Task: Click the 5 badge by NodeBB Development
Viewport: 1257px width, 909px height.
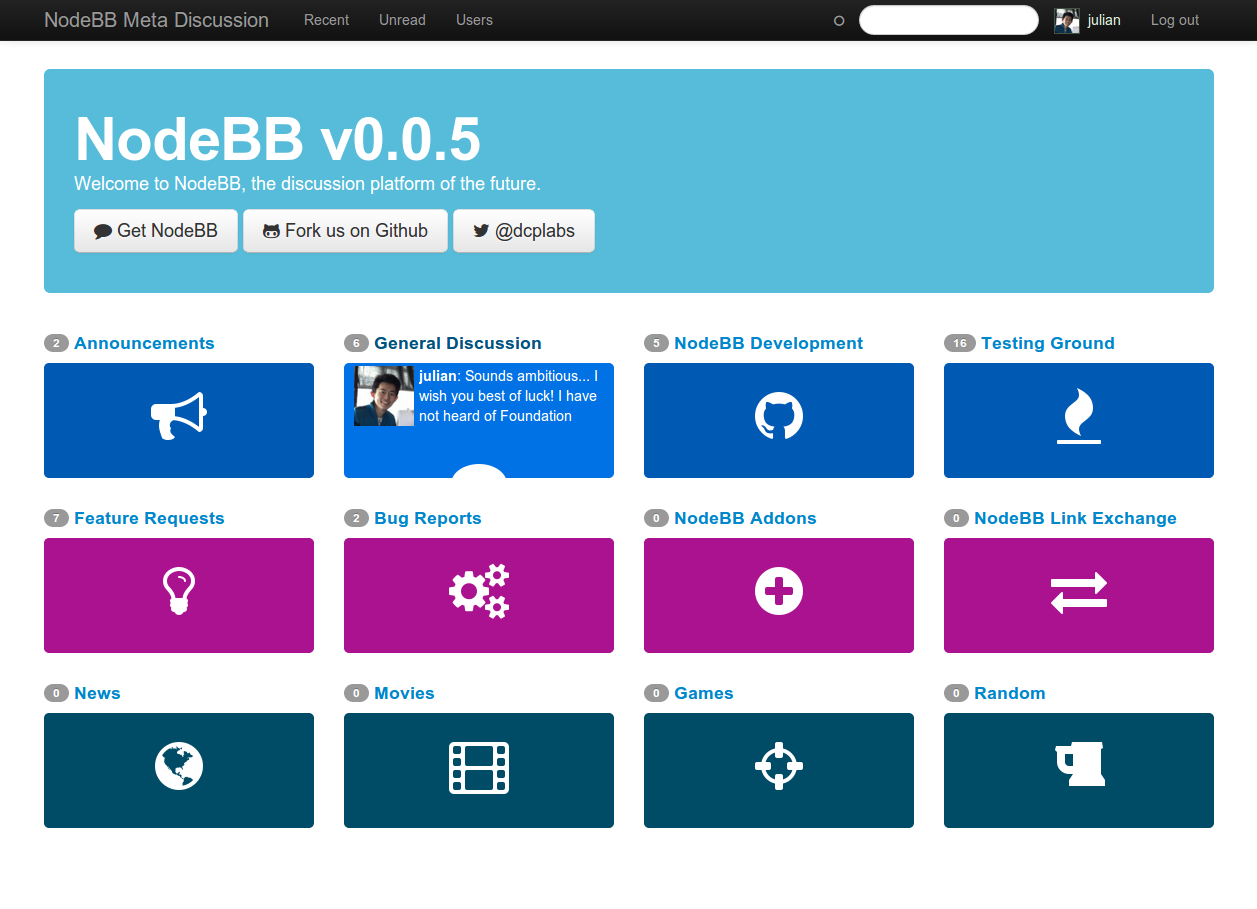Action: (x=656, y=343)
